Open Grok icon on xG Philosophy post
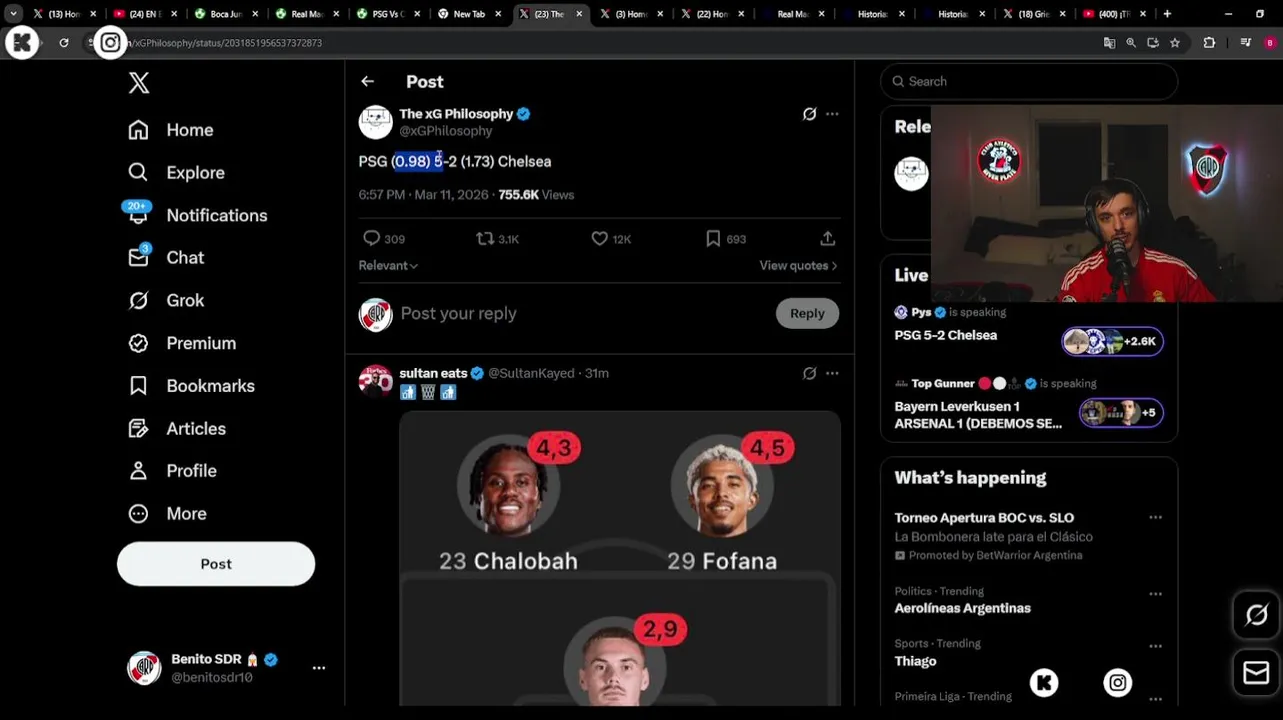1283x720 pixels. point(809,114)
